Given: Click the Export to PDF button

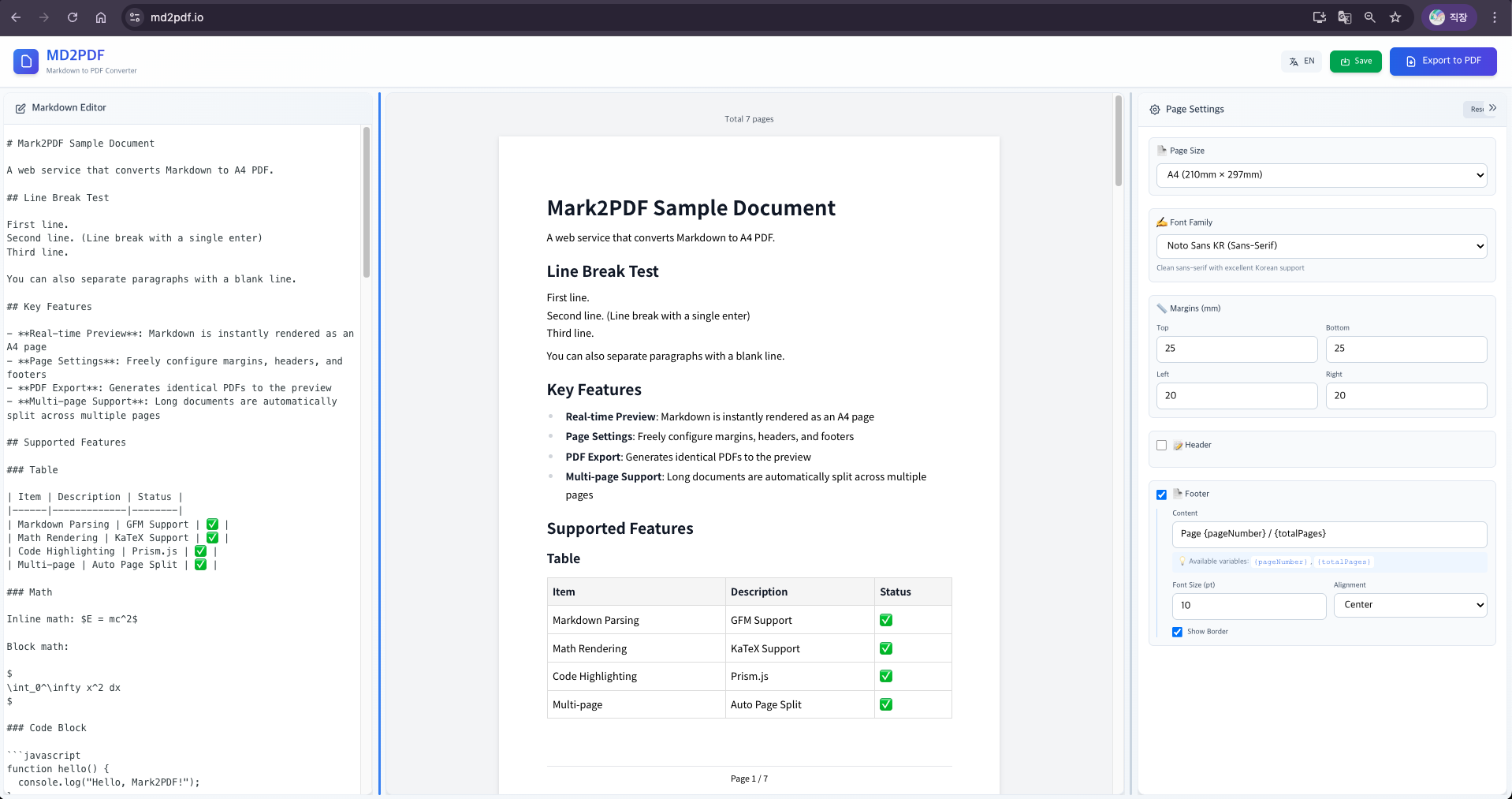Looking at the screenshot, I should click(x=1443, y=62).
